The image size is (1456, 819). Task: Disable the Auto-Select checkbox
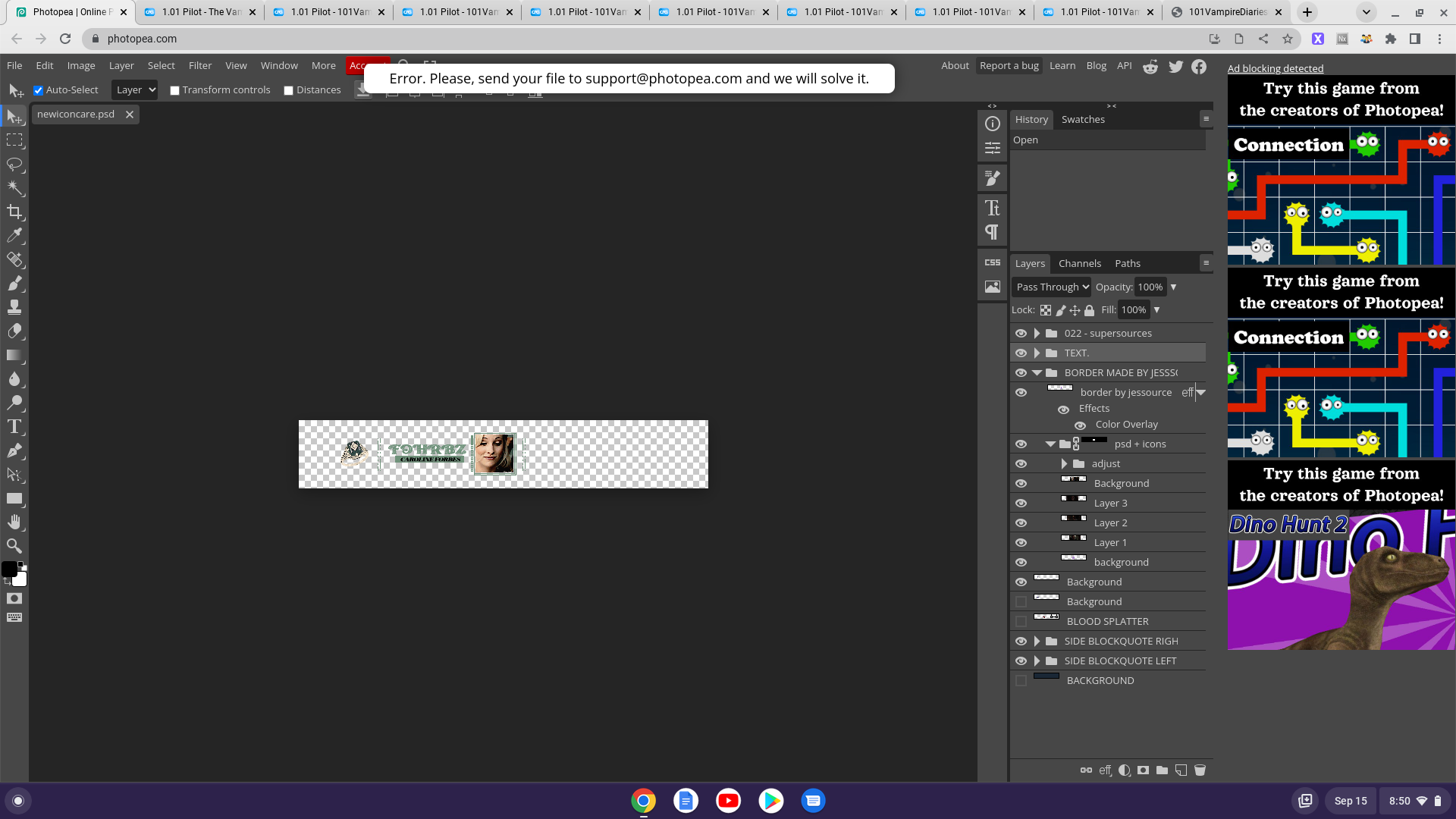click(x=39, y=89)
